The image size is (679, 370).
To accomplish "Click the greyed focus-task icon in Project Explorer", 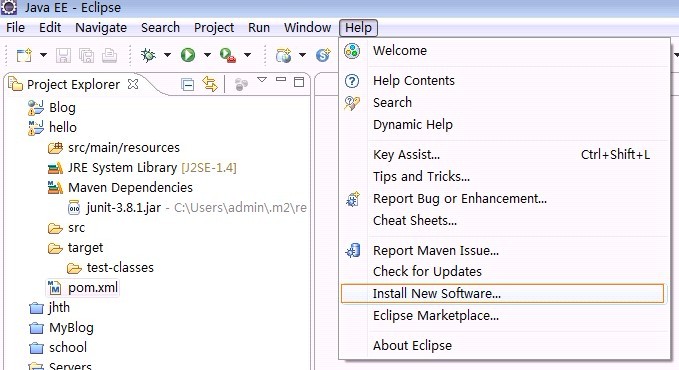I will click(241, 84).
